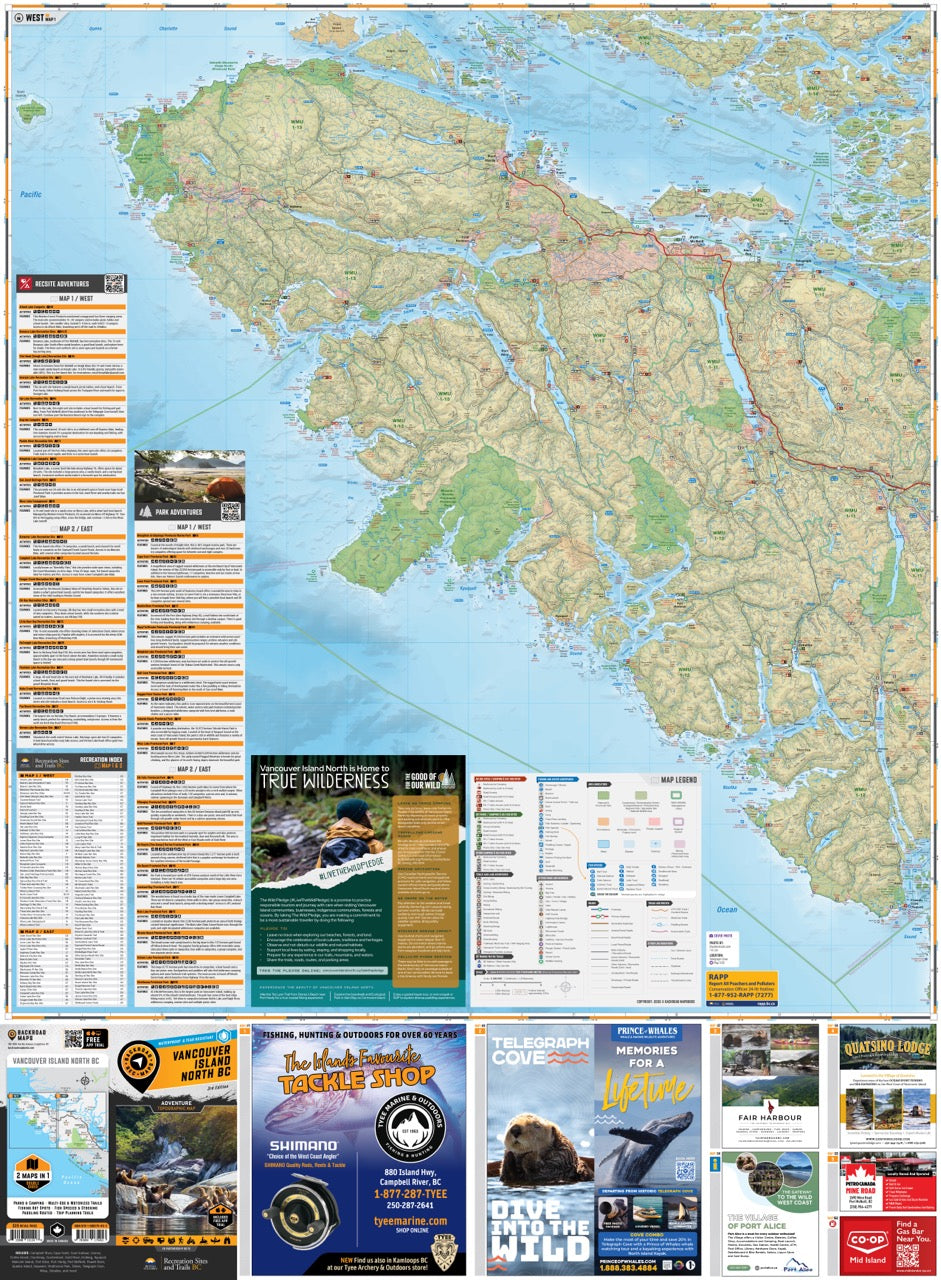Switch to the MAP 1 / WEST section header

pos(76,297)
